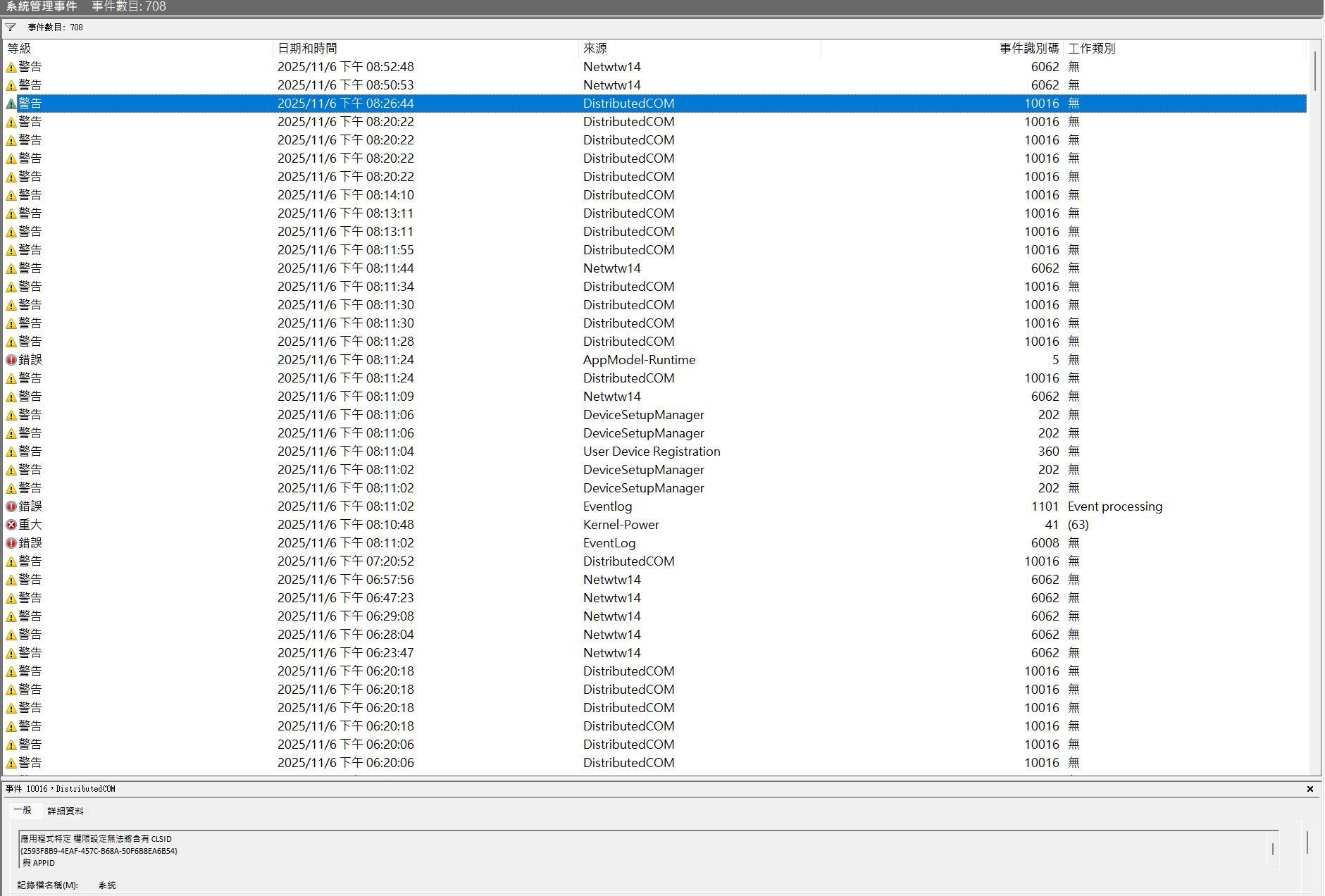Viewport: 1325px width, 896px height.
Task: Close the event 10016 details pane
Action: (1310, 789)
